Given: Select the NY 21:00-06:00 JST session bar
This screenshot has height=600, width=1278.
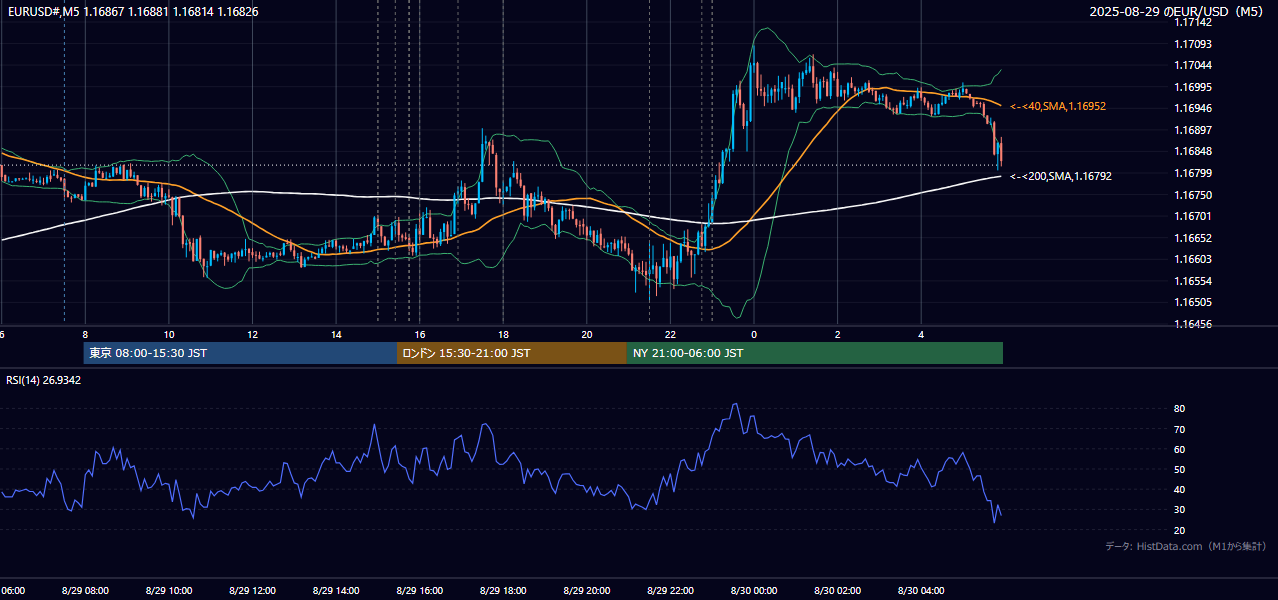Looking at the screenshot, I should point(815,353).
